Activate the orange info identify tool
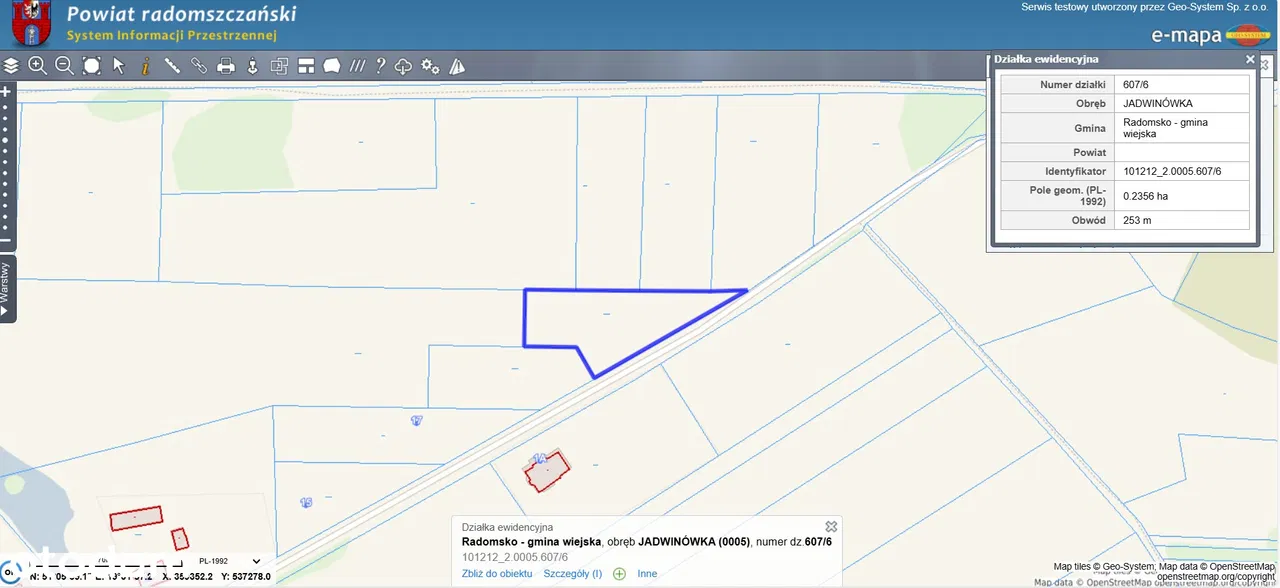1280x588 pixels. pyautogui.click(x=145, y=66)
